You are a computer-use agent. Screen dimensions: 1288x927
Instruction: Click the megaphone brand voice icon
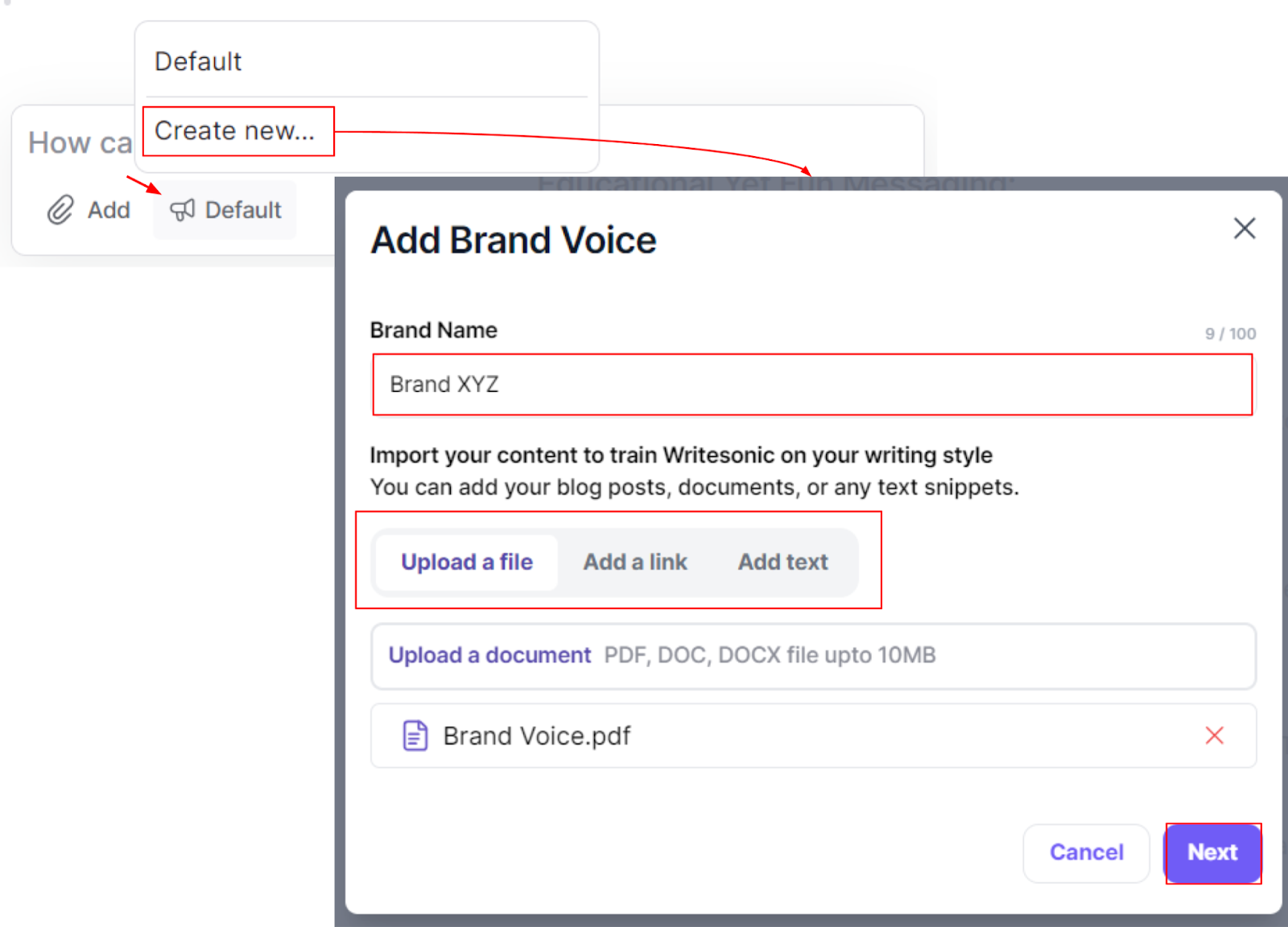(x=183, y=210)
